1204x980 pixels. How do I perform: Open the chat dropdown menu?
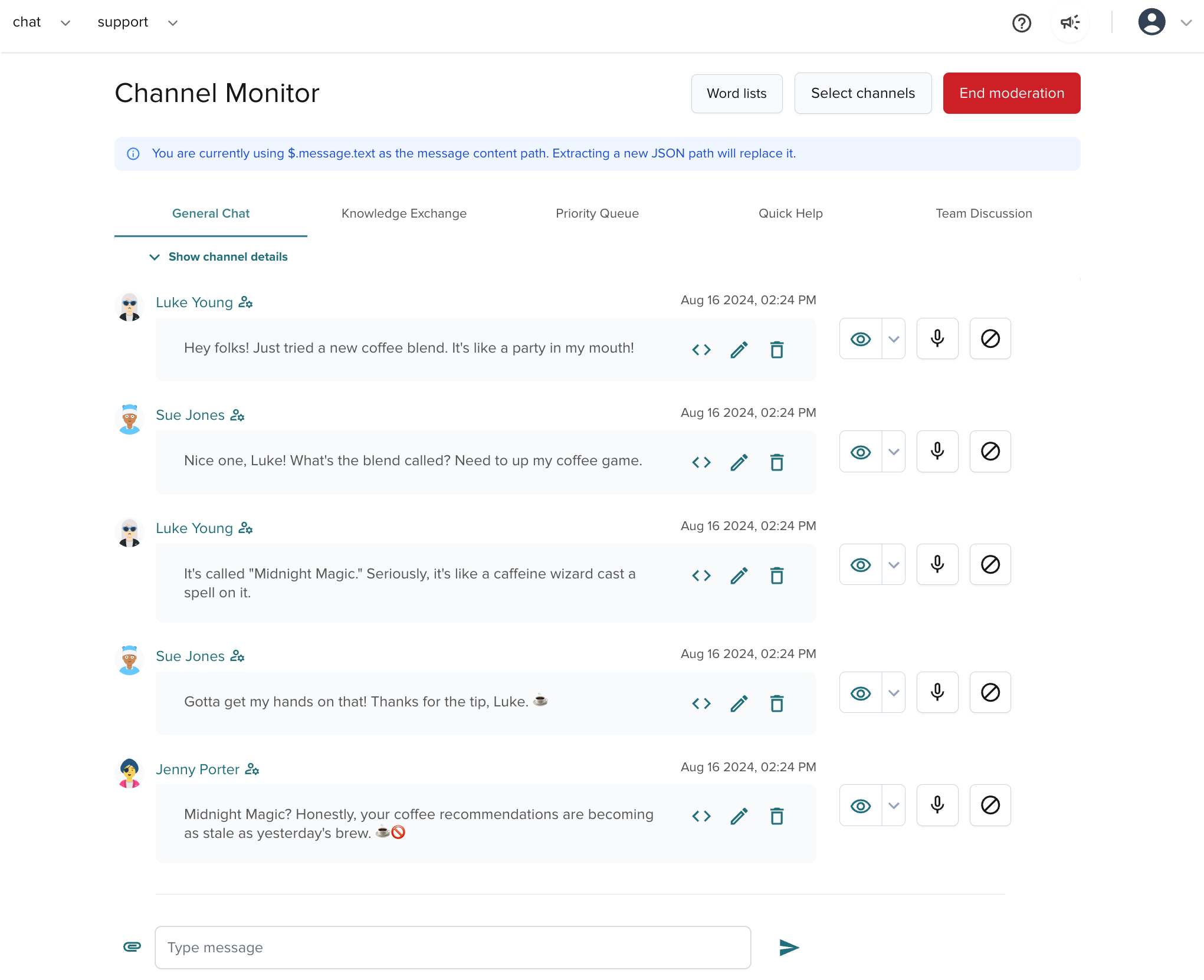coord(65,22)
